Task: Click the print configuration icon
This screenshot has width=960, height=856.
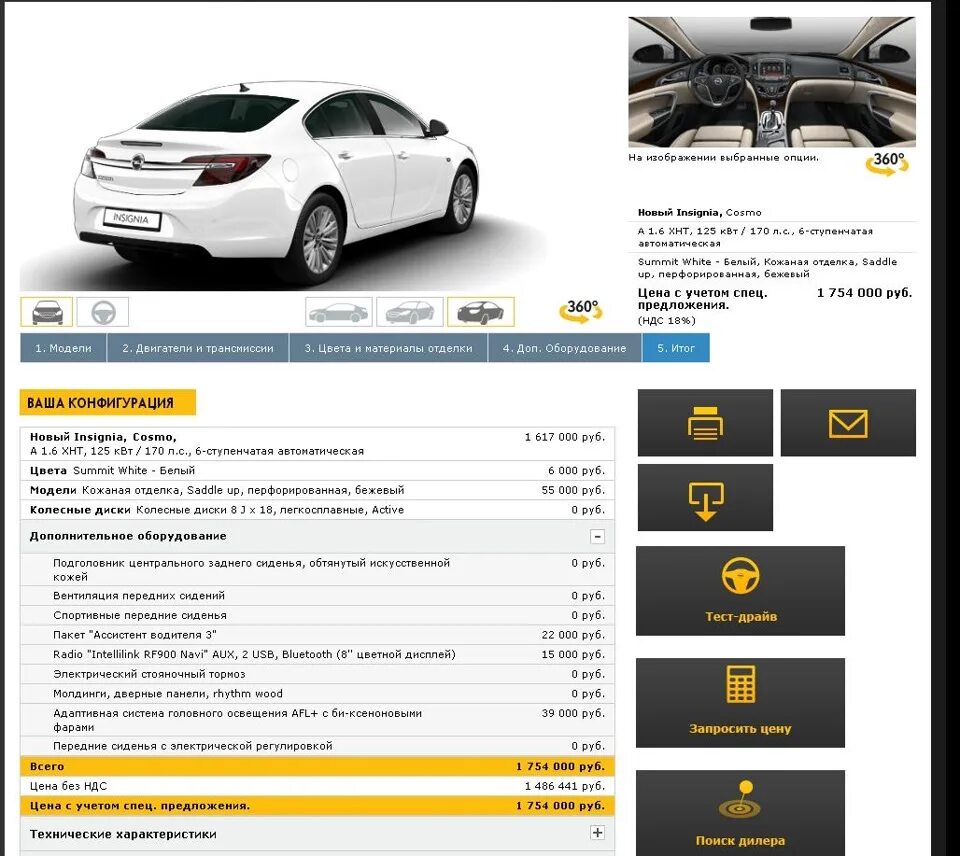Action: pyautogui.click(x=705, y=422)
